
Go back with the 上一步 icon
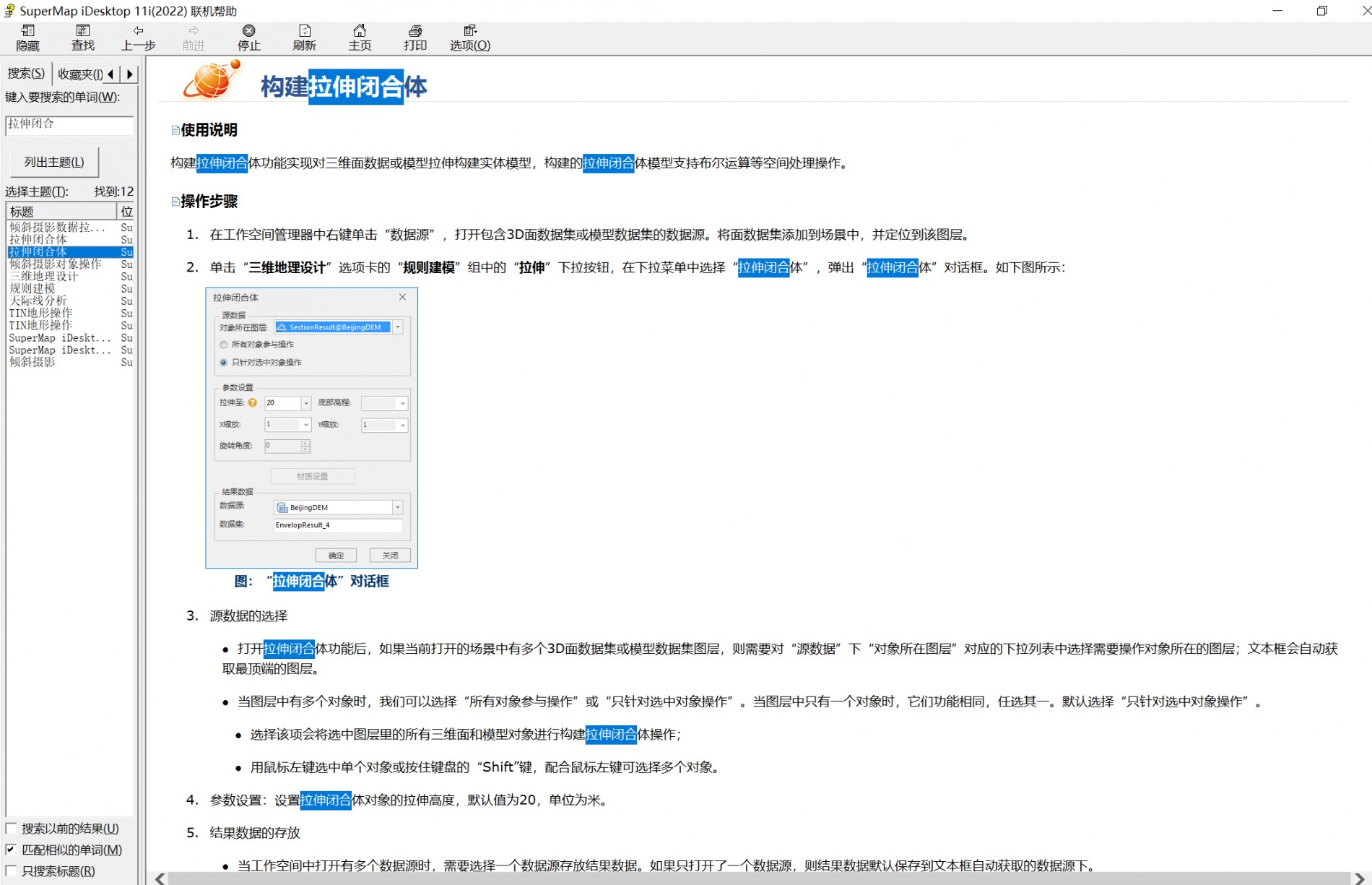(x=138, y=38)
